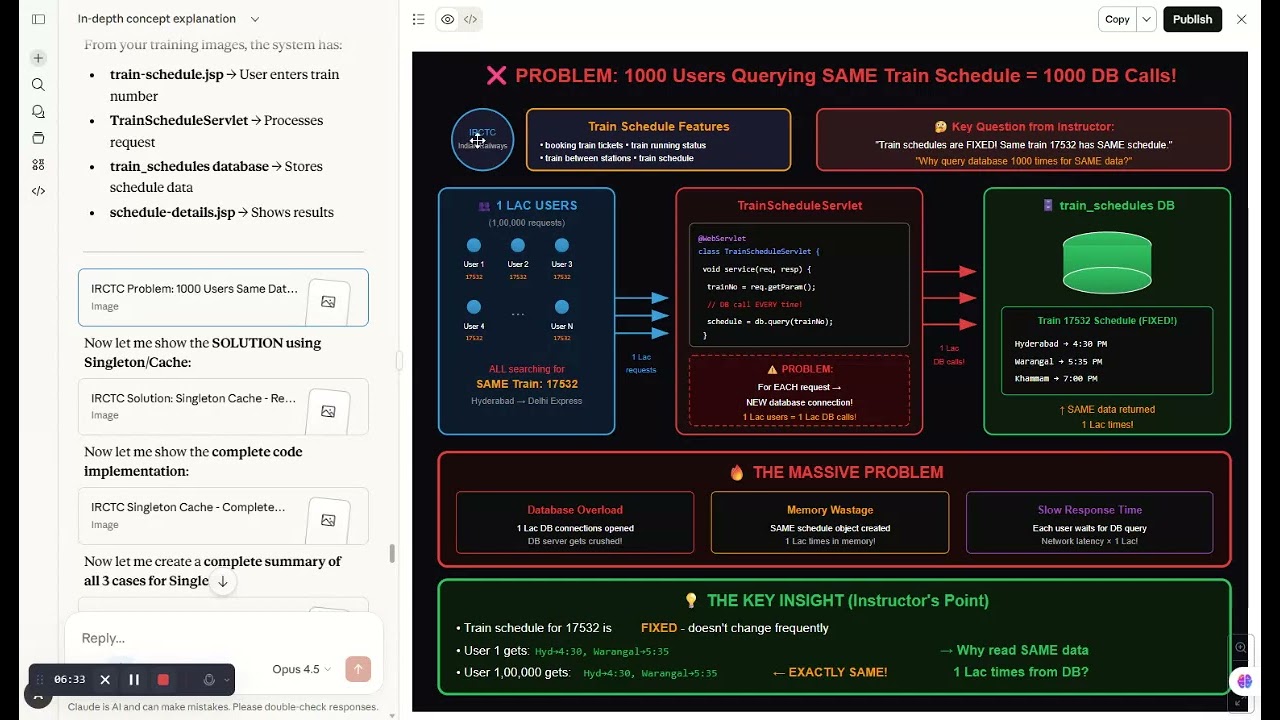The width and height of the screenshot is (1280, 720).
Task: Click the IRCTC Indian Railways logo circle
Action: [x=482, y=139]
